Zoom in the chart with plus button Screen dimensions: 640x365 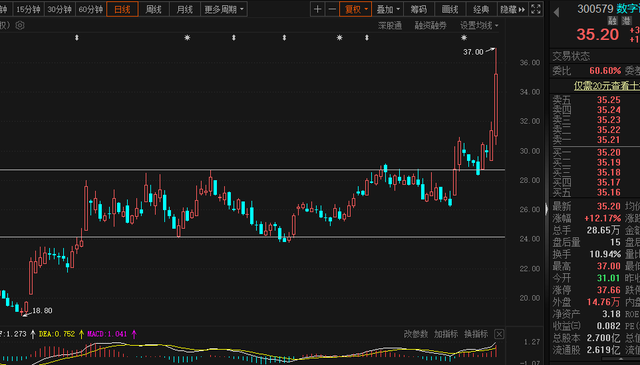317,9
